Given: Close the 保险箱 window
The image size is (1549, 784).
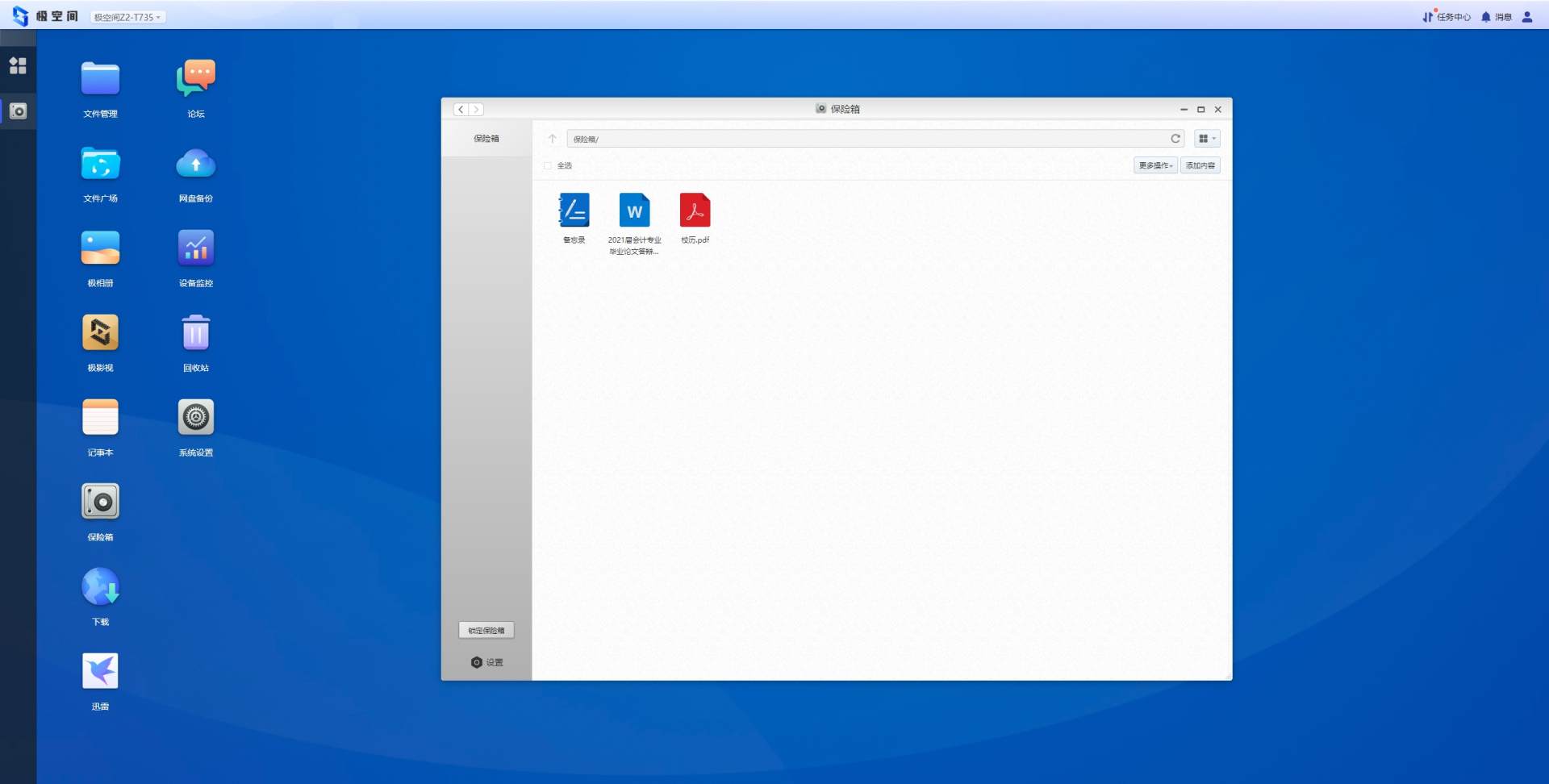Looking at the screenshot, I should (x=1218, y=110).
